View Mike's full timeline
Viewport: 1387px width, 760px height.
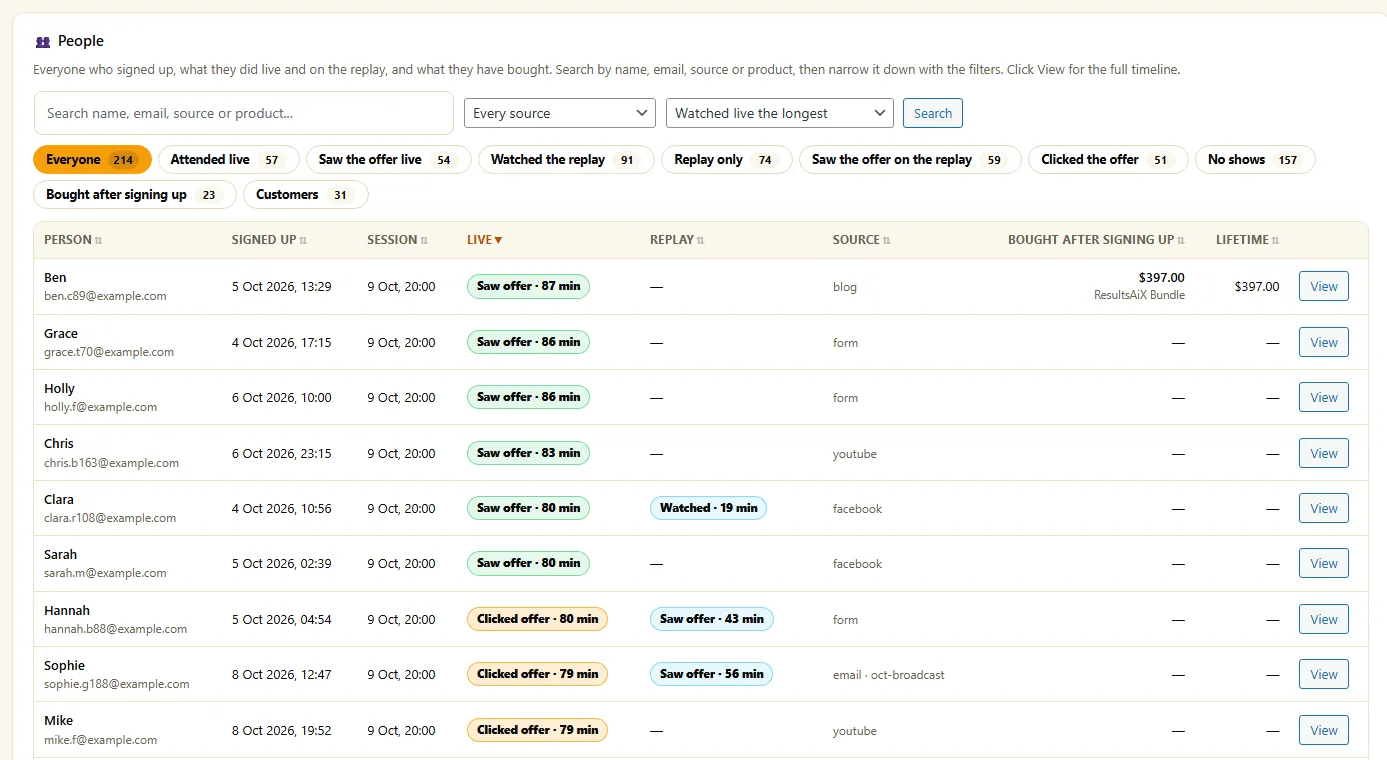(x=1324, y=730)
